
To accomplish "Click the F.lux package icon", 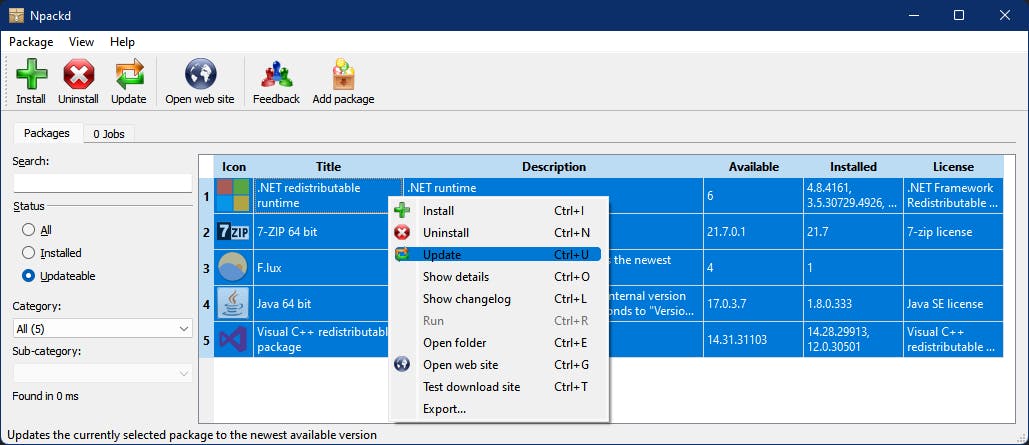I will point(234,268).
